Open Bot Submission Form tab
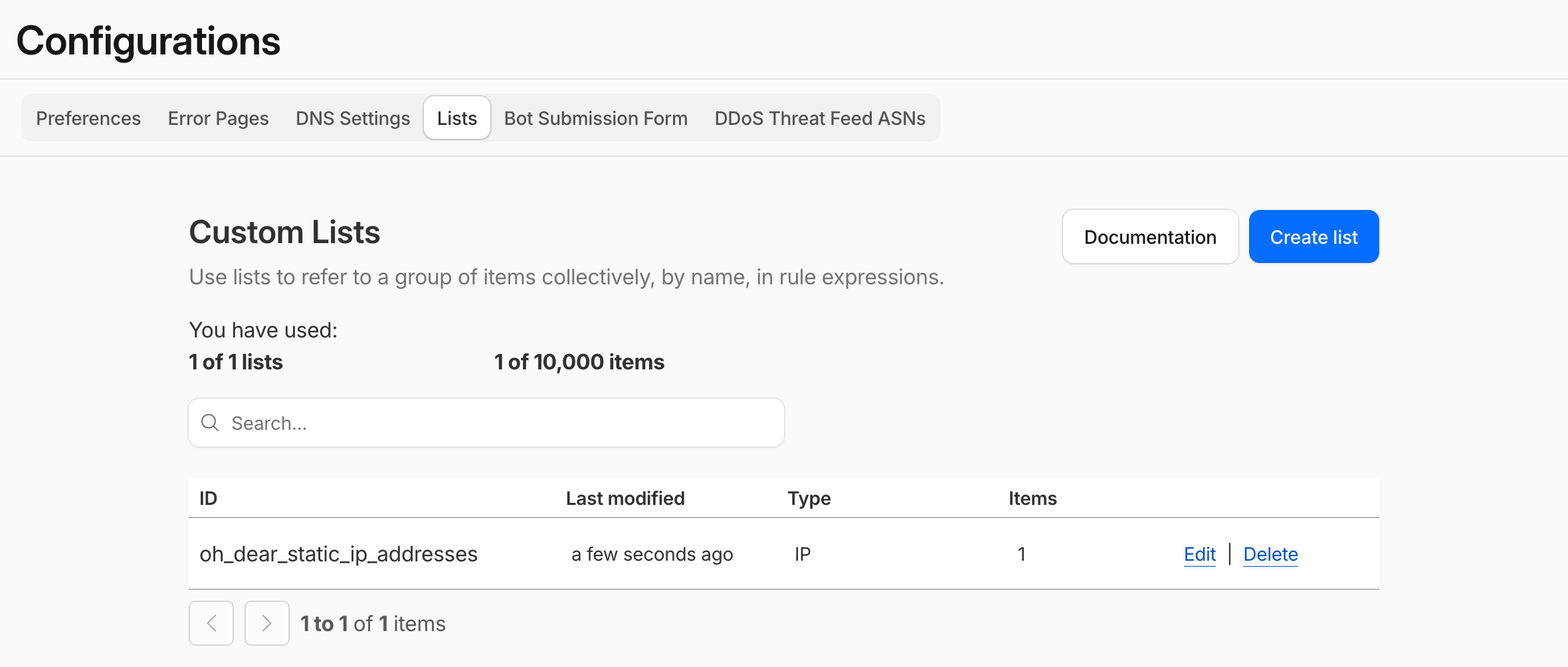The image size is (1568, 667). 595,118
